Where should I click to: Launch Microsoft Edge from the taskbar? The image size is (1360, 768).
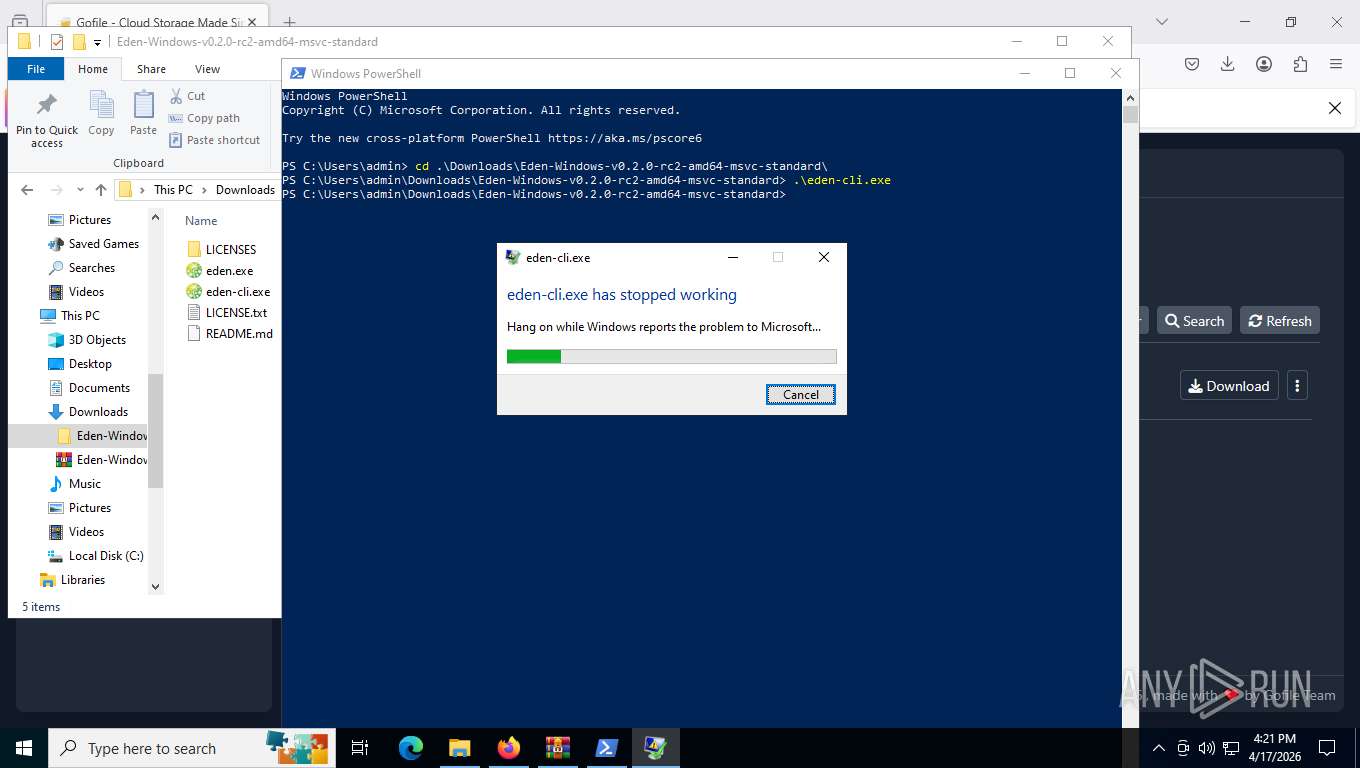pyautogui.click(x=410, y=748)
